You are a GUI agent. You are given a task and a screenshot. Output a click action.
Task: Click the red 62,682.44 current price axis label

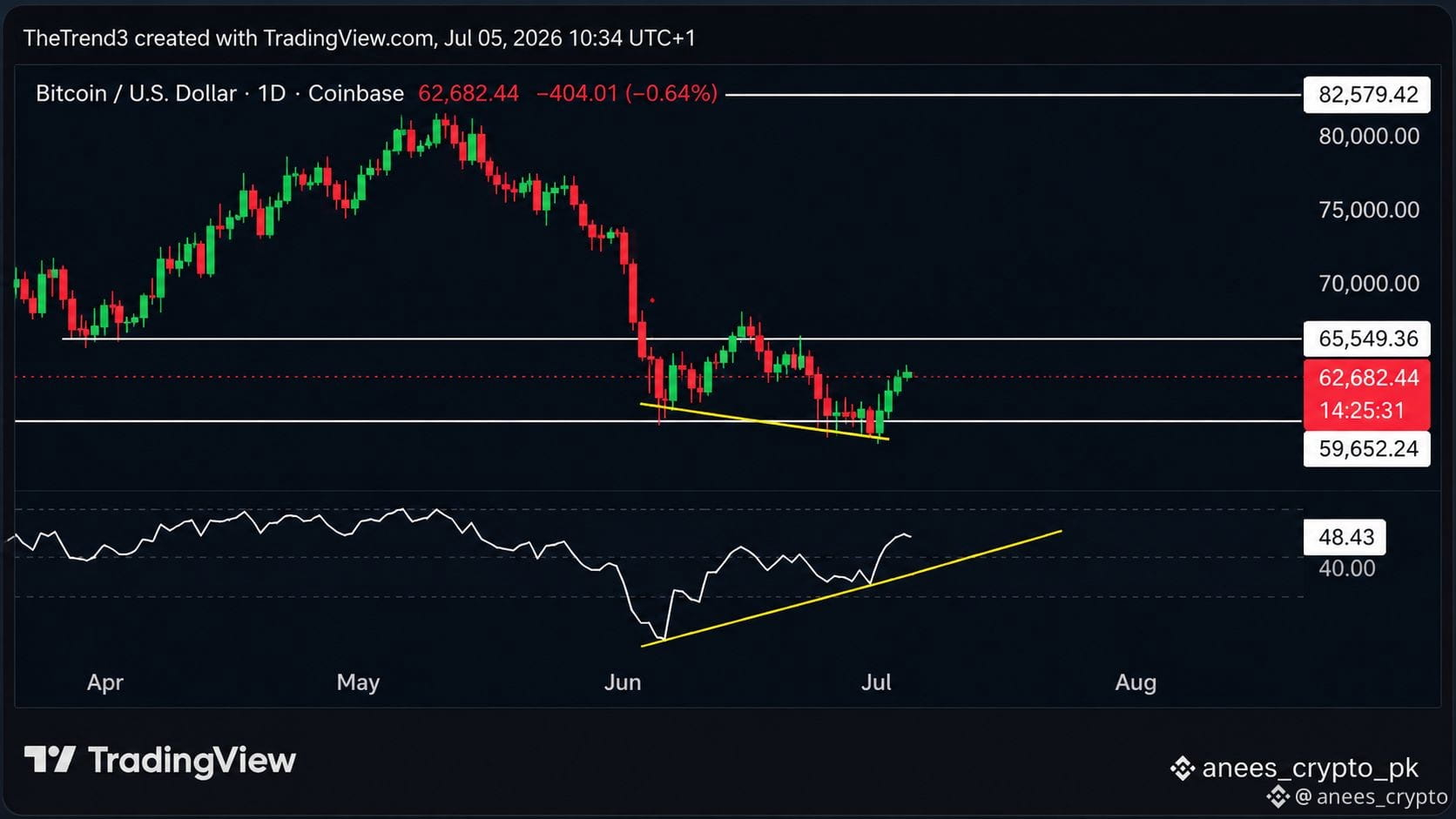tap(1367, 378)
